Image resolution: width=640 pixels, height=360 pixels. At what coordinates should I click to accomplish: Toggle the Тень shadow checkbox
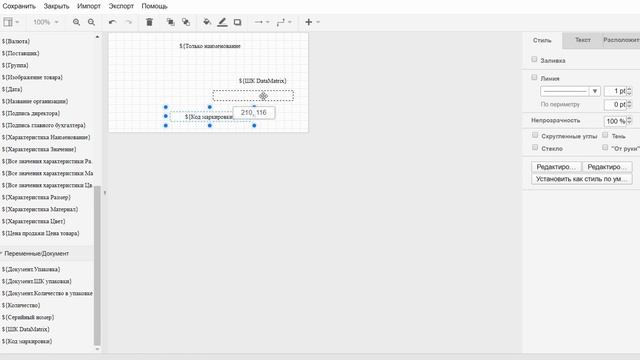tap(605, 135)
